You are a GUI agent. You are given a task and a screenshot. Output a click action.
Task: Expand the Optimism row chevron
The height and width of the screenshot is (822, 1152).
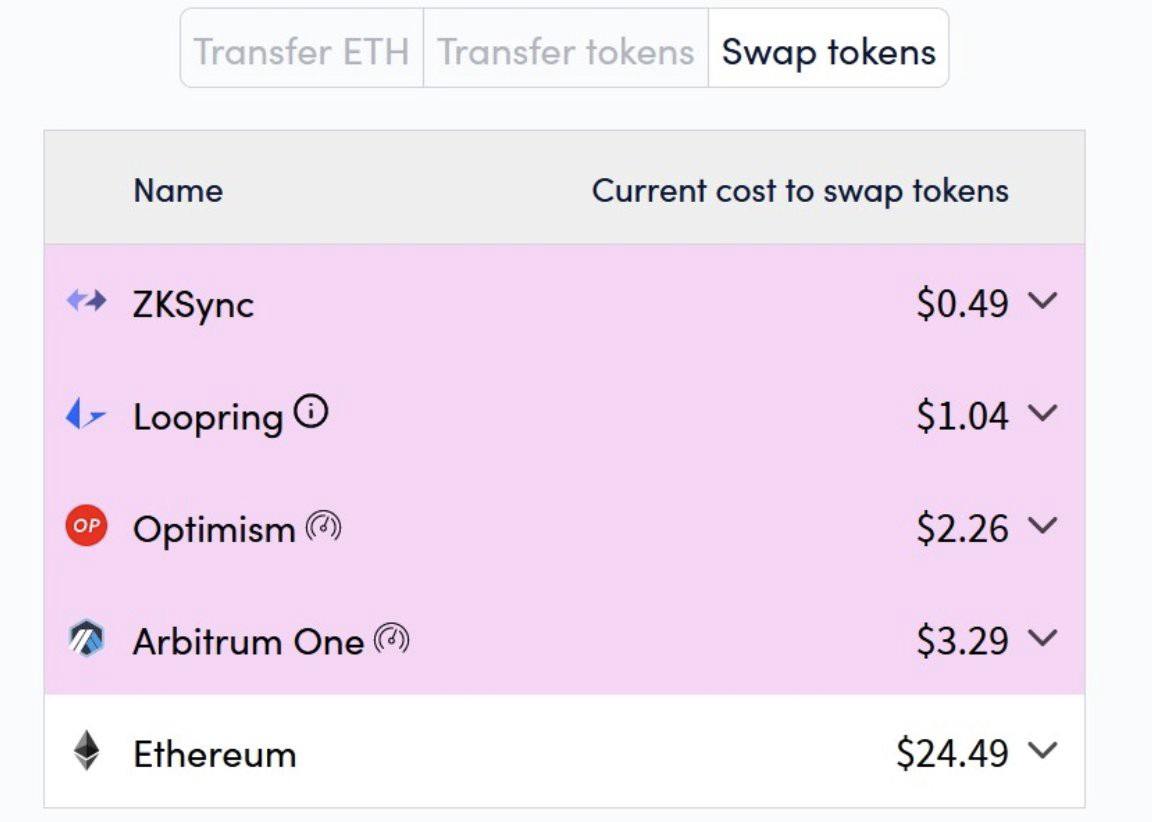(x=1043, y=526)
